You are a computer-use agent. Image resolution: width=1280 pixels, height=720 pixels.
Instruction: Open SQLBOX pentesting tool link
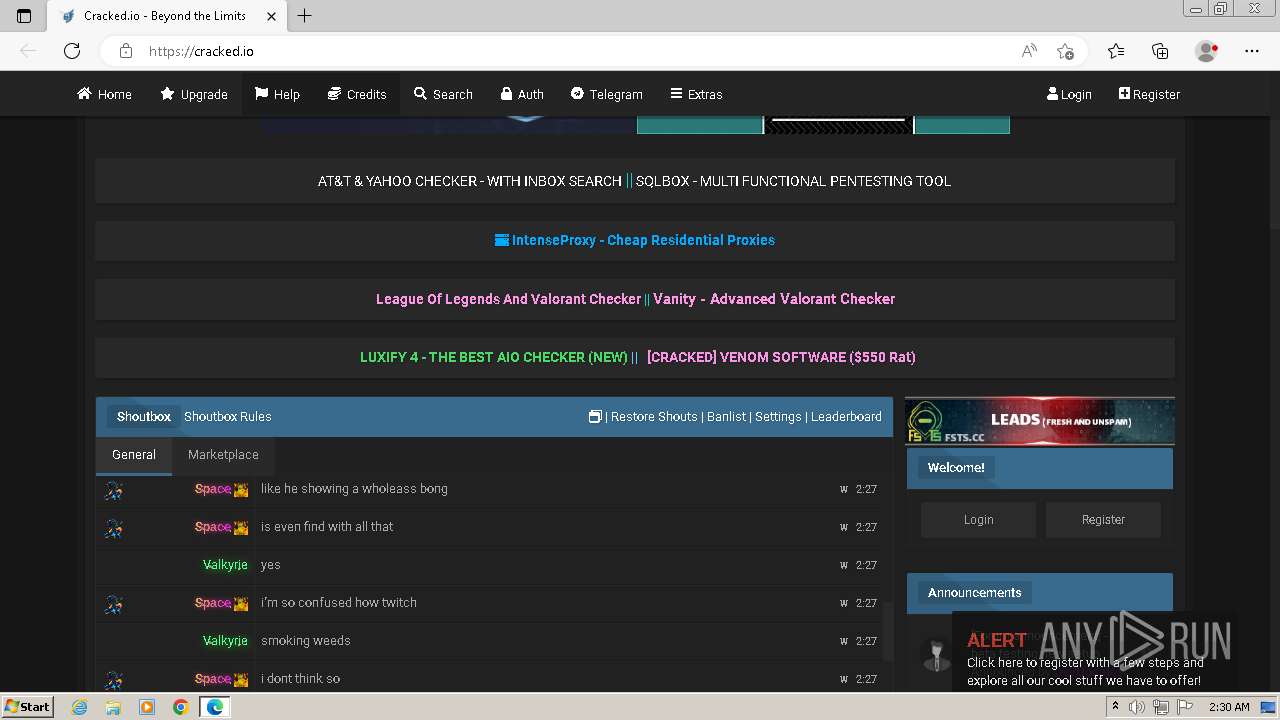point(793,181)
